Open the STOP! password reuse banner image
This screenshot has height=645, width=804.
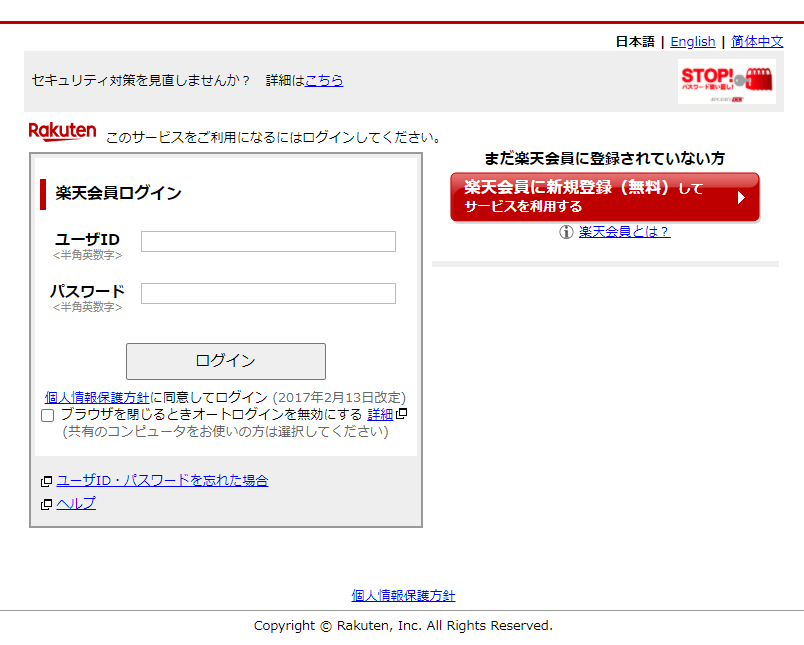point(727,82)
